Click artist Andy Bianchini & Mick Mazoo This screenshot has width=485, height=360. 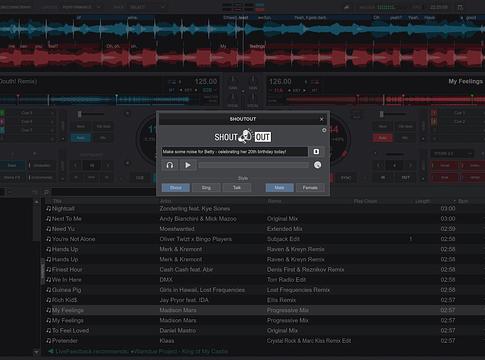tap(198, 219)
